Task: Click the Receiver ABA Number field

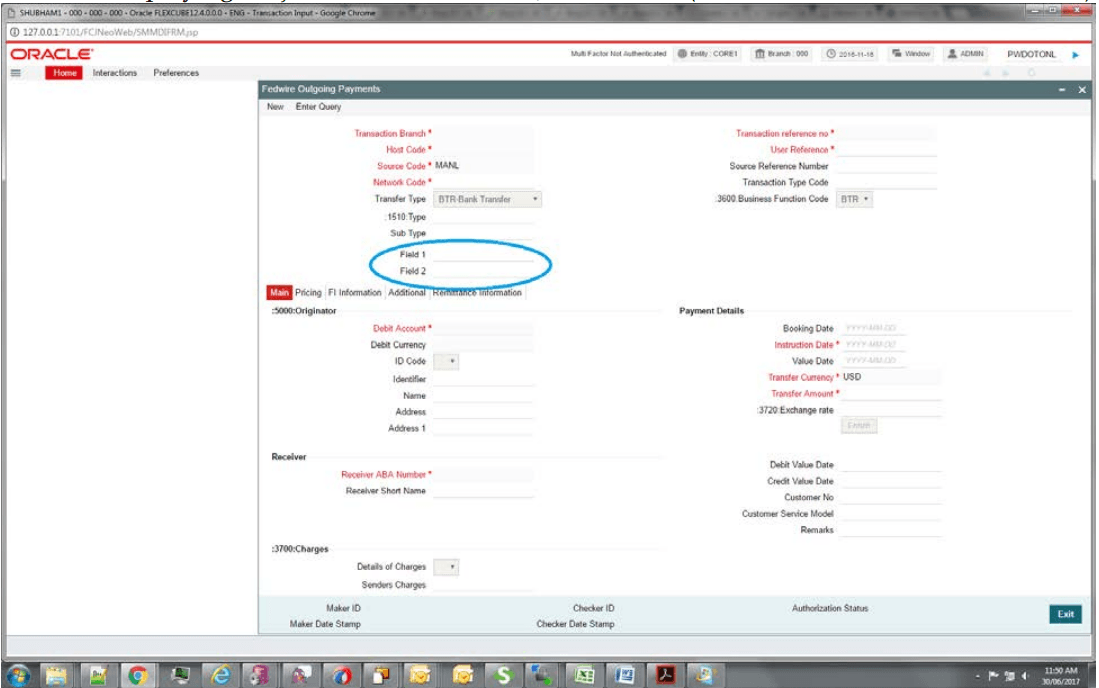Action: coord(483,475)
